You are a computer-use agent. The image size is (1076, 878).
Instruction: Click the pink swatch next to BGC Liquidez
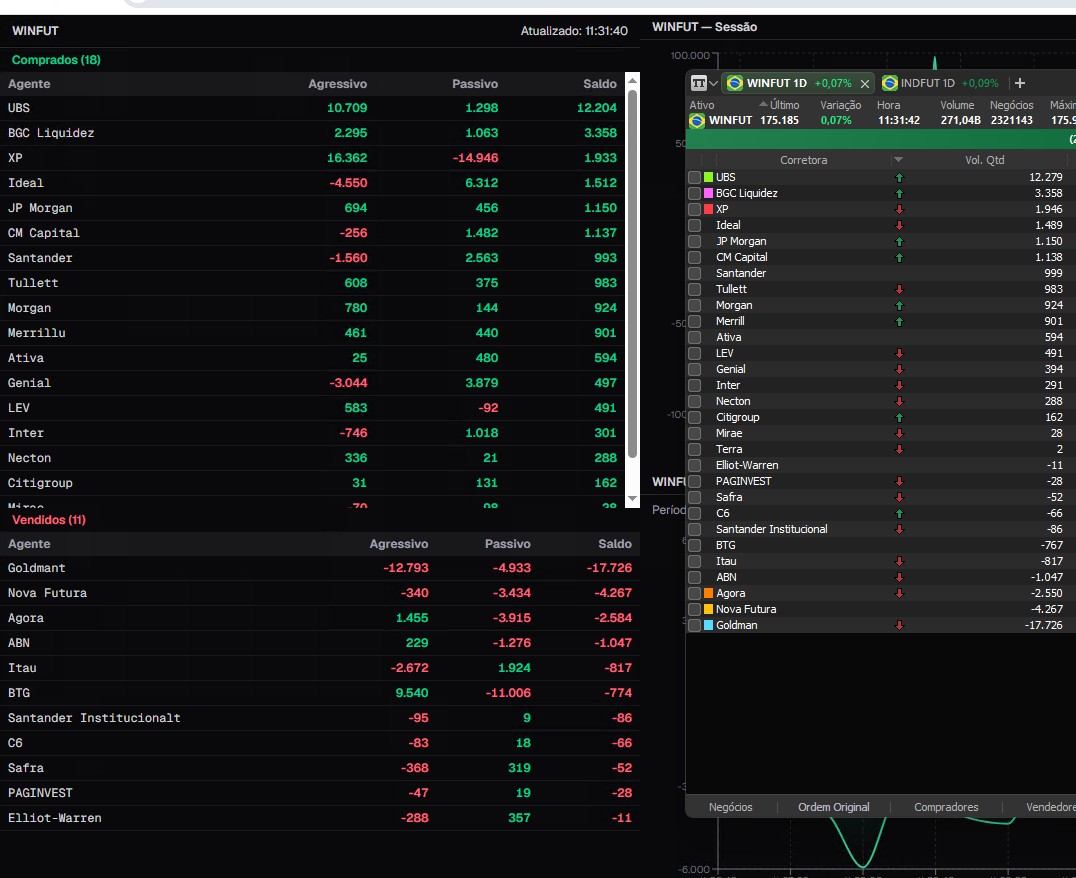click(708, 193)
